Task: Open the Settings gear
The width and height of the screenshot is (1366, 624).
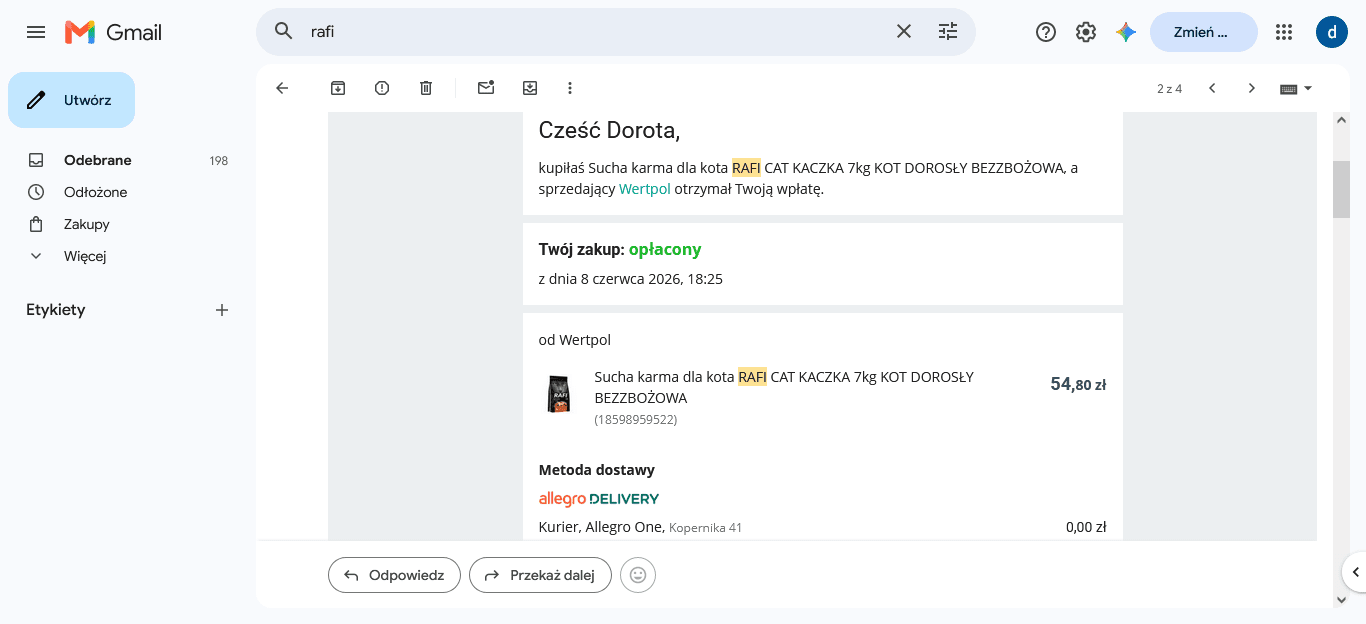Action: tap(1086, 32)
